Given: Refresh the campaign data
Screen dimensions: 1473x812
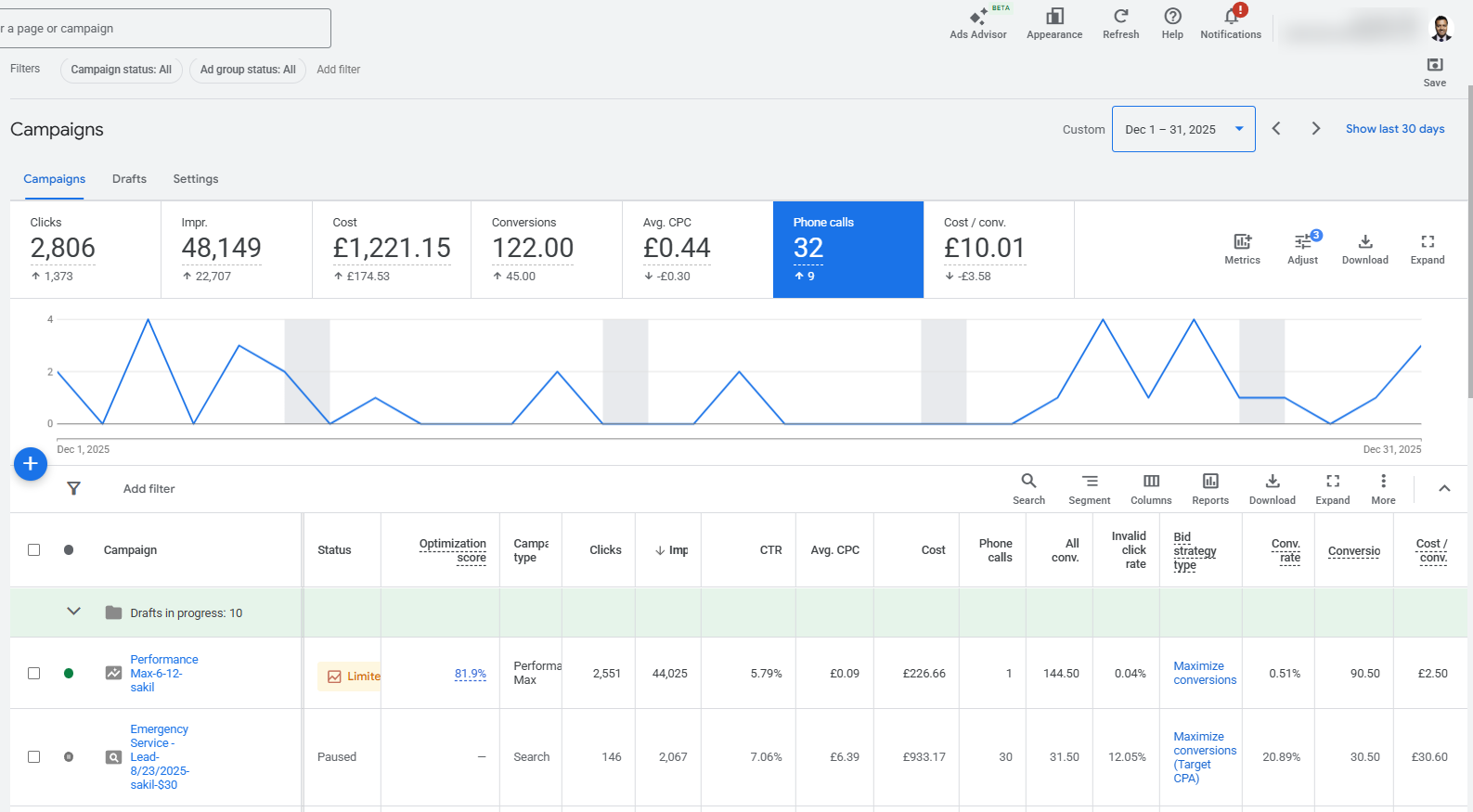Looking at the screenshot, I should pos(1120,24).
